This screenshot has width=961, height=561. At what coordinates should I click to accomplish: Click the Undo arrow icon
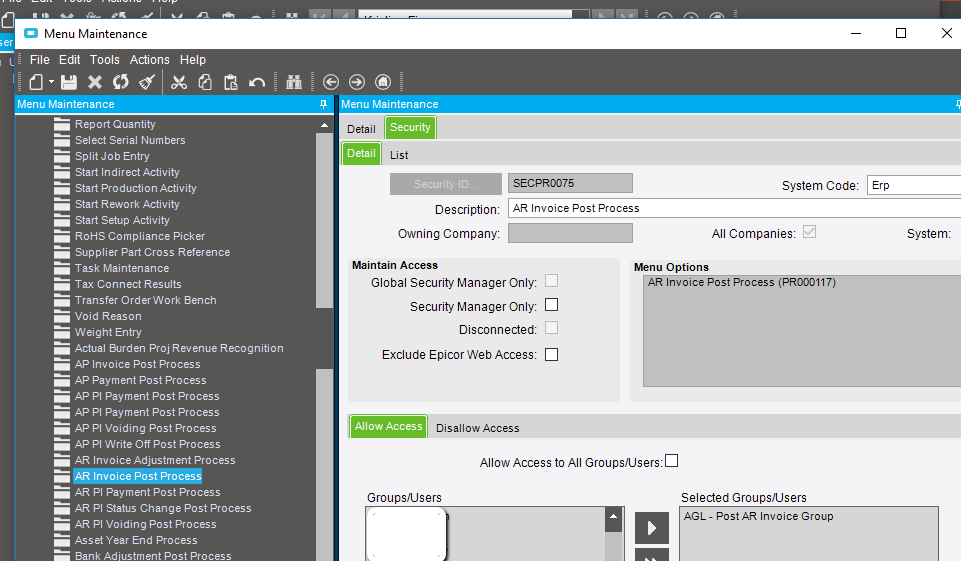[x=257, y=82]
